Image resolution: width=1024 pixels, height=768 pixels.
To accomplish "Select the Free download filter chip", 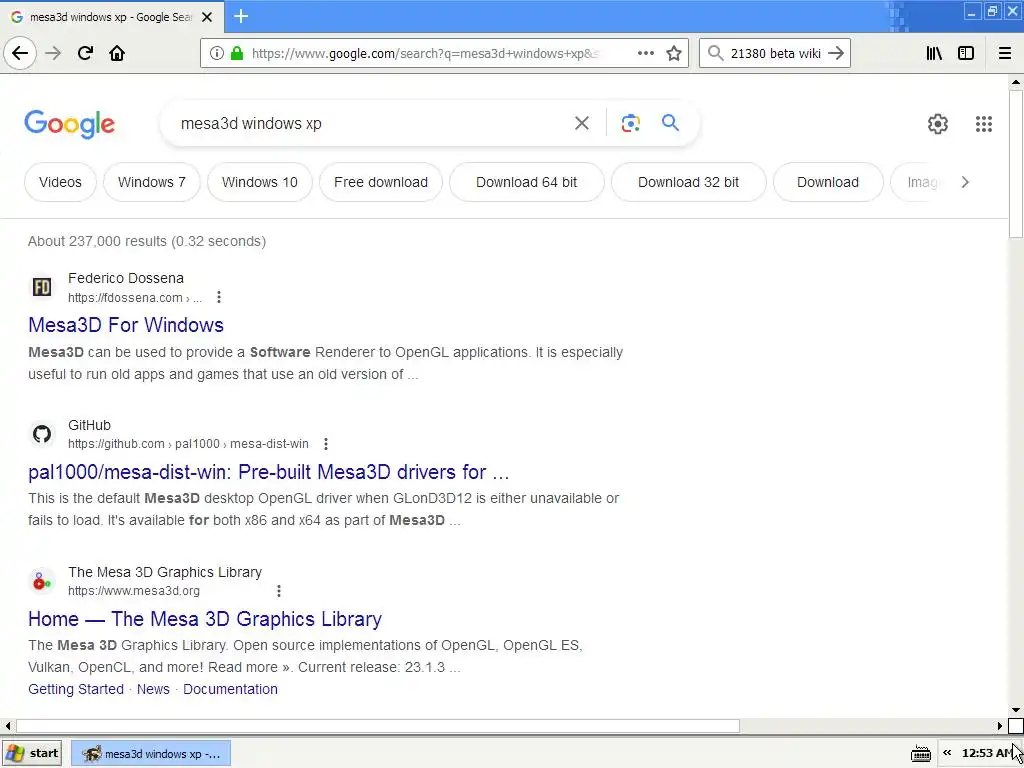I will click(x=381, y=182).
